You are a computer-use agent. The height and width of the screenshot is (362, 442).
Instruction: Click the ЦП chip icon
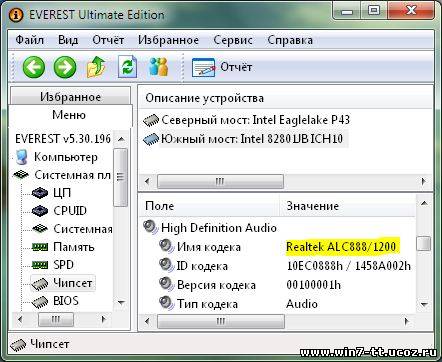(x=40, y=193)
